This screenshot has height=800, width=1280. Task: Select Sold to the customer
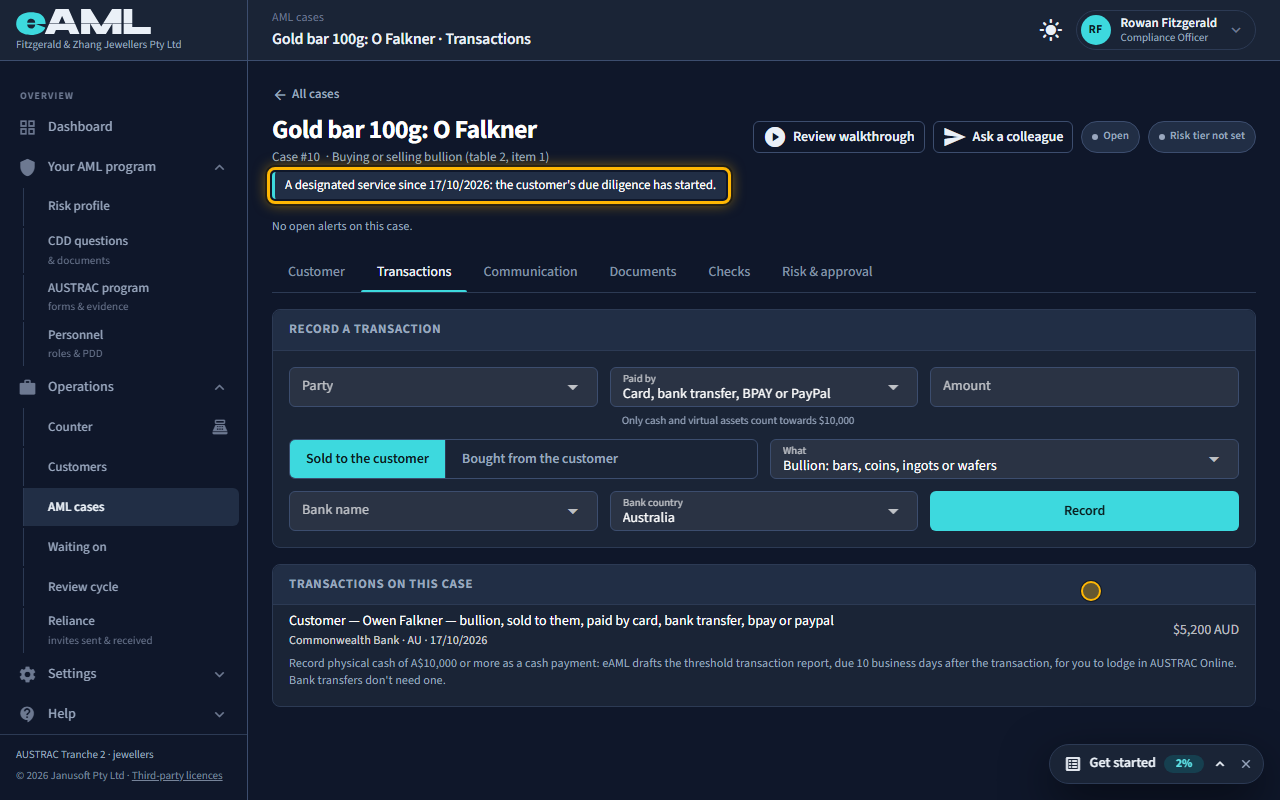tap(367, 459)
